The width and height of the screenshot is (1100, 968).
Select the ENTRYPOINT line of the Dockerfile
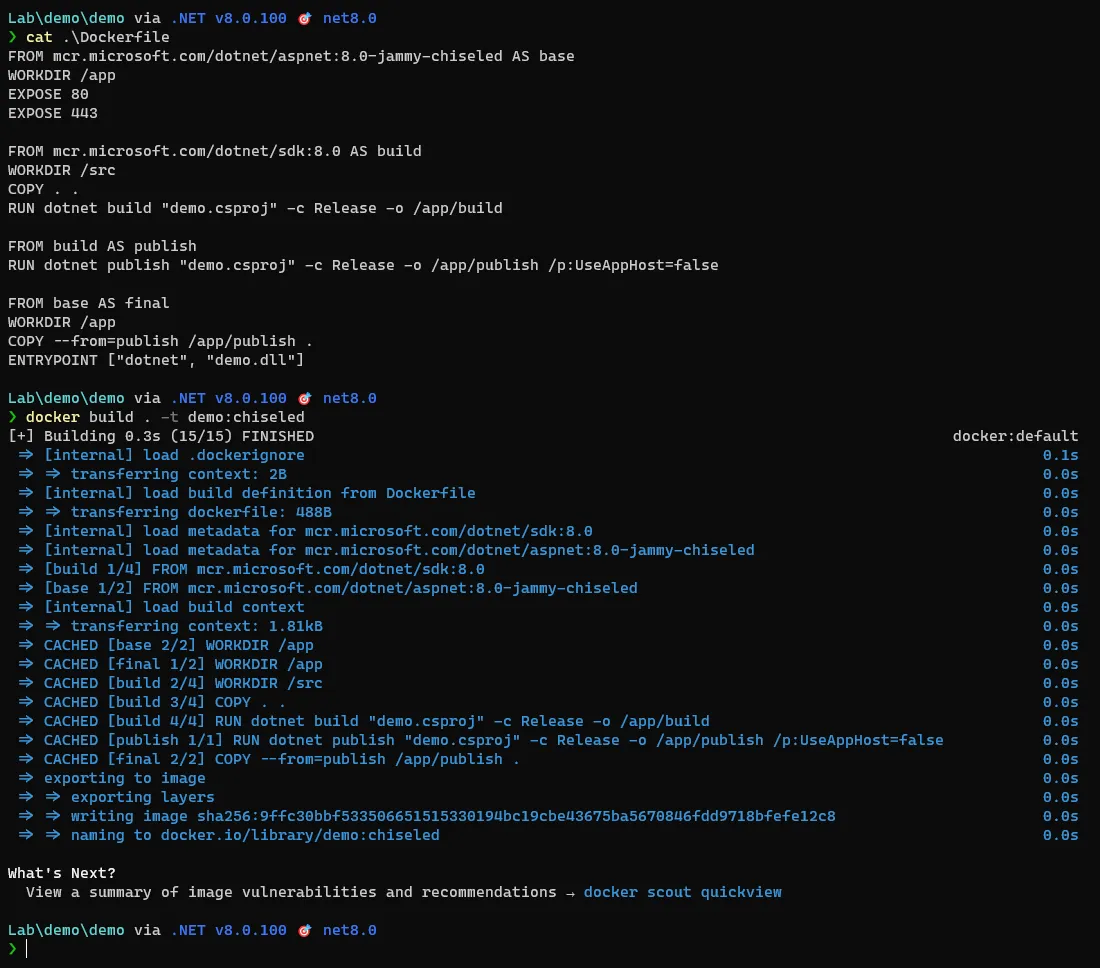tap(155, 360)
